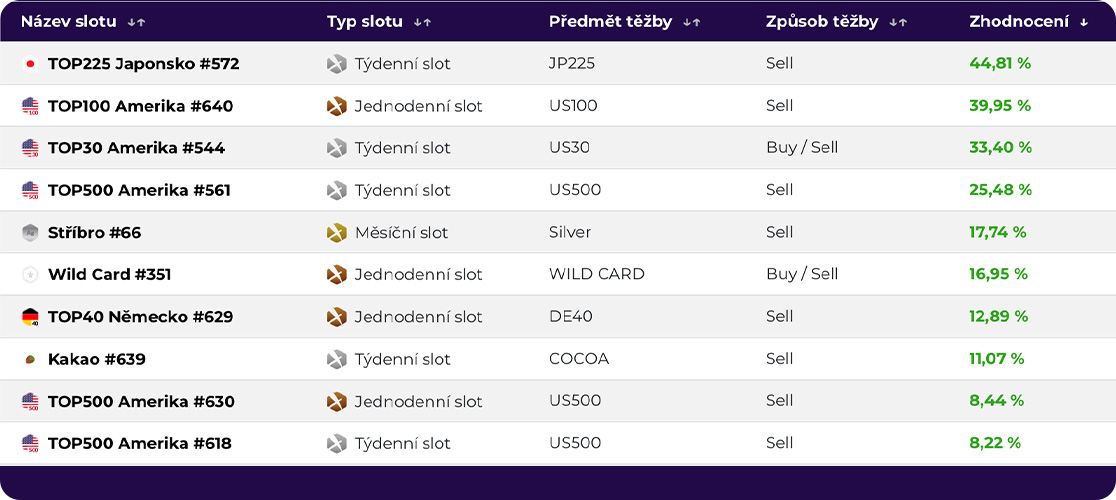
Task: Open TOP500 Amerika #561 slot
Action: 140,191
